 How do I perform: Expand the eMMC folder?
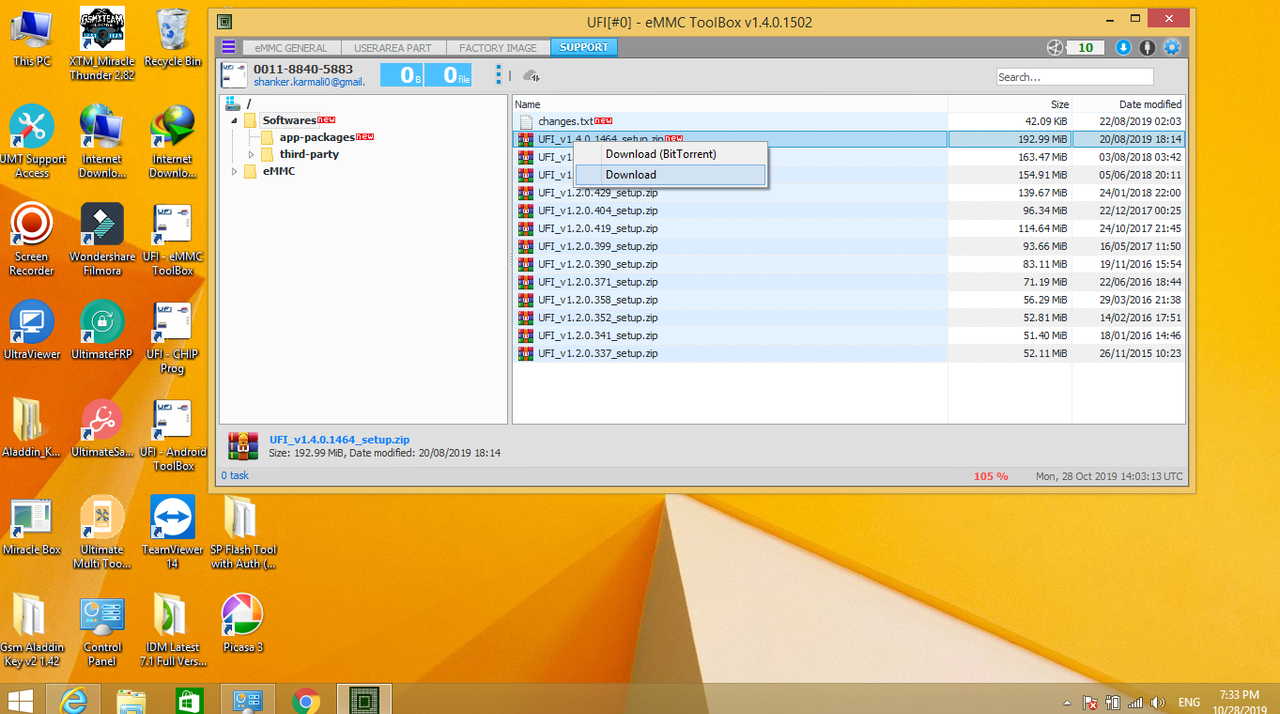(234, 171)
